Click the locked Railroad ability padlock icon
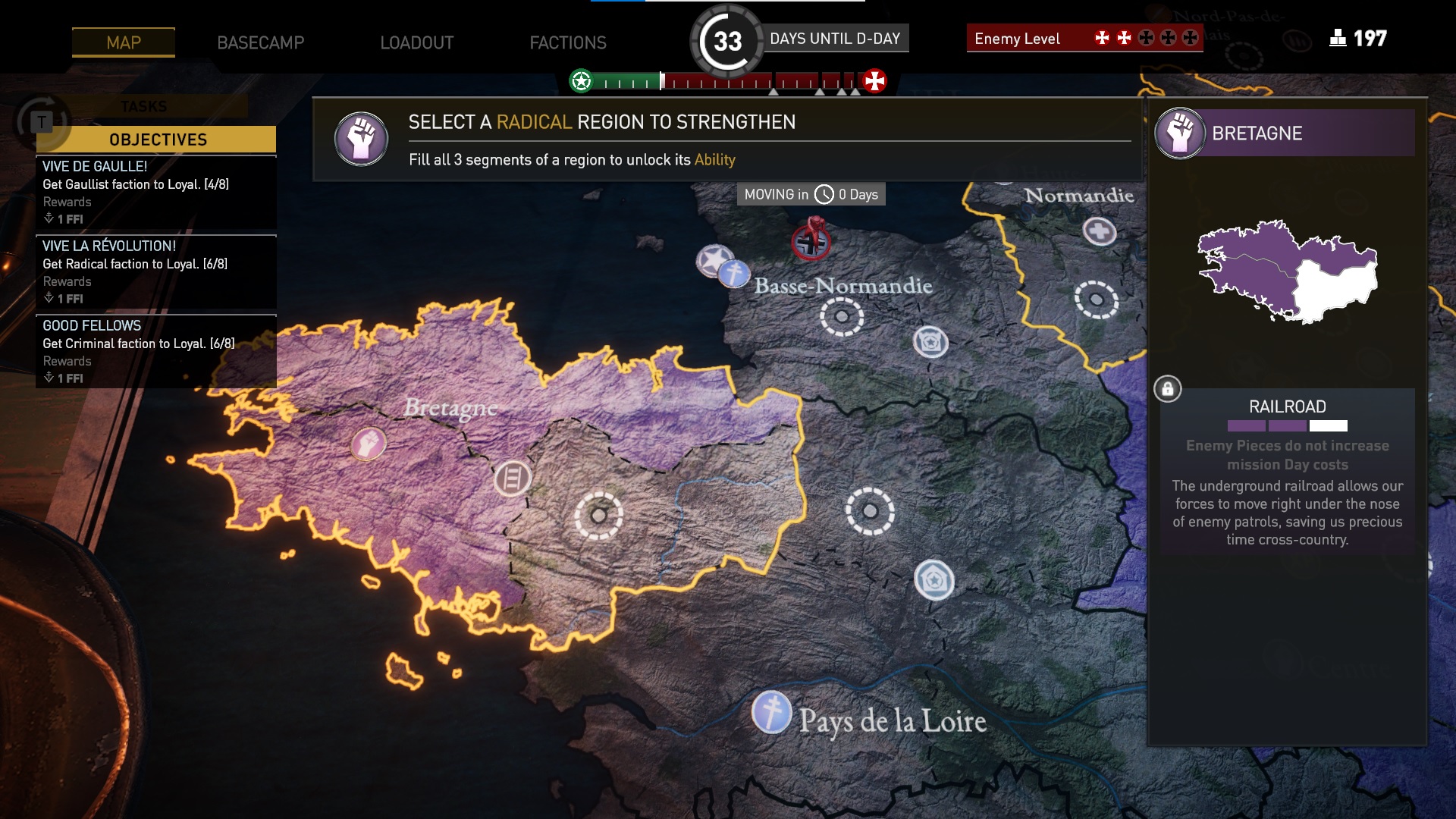Screen dimensions: 1456x819 [x=1168, y=389]
